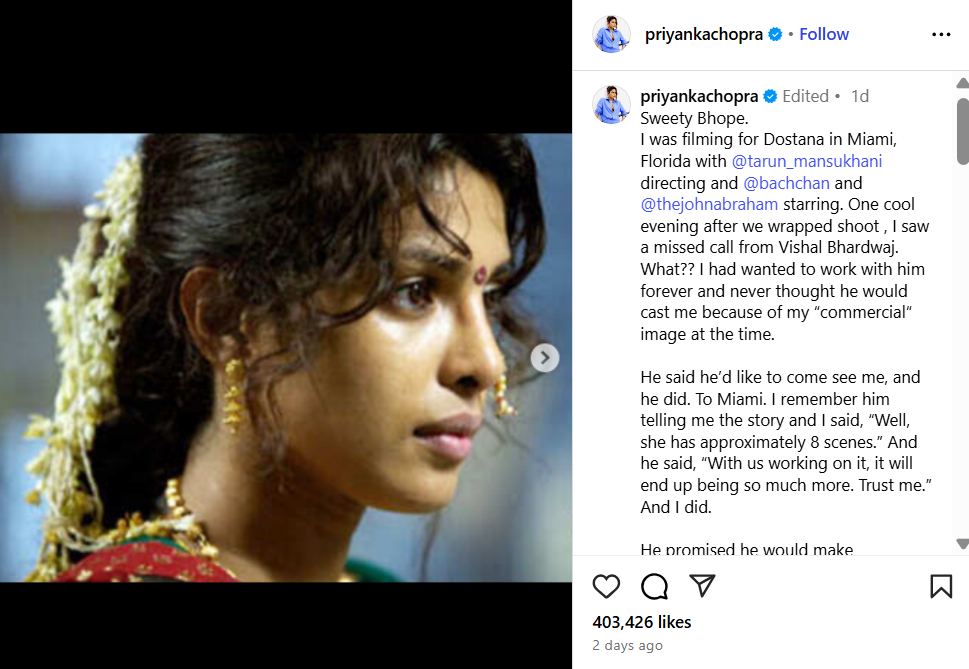The image size is (969, 669).
Task: Go to next photo with carousel arrow
Action: (x=544, y=358)
